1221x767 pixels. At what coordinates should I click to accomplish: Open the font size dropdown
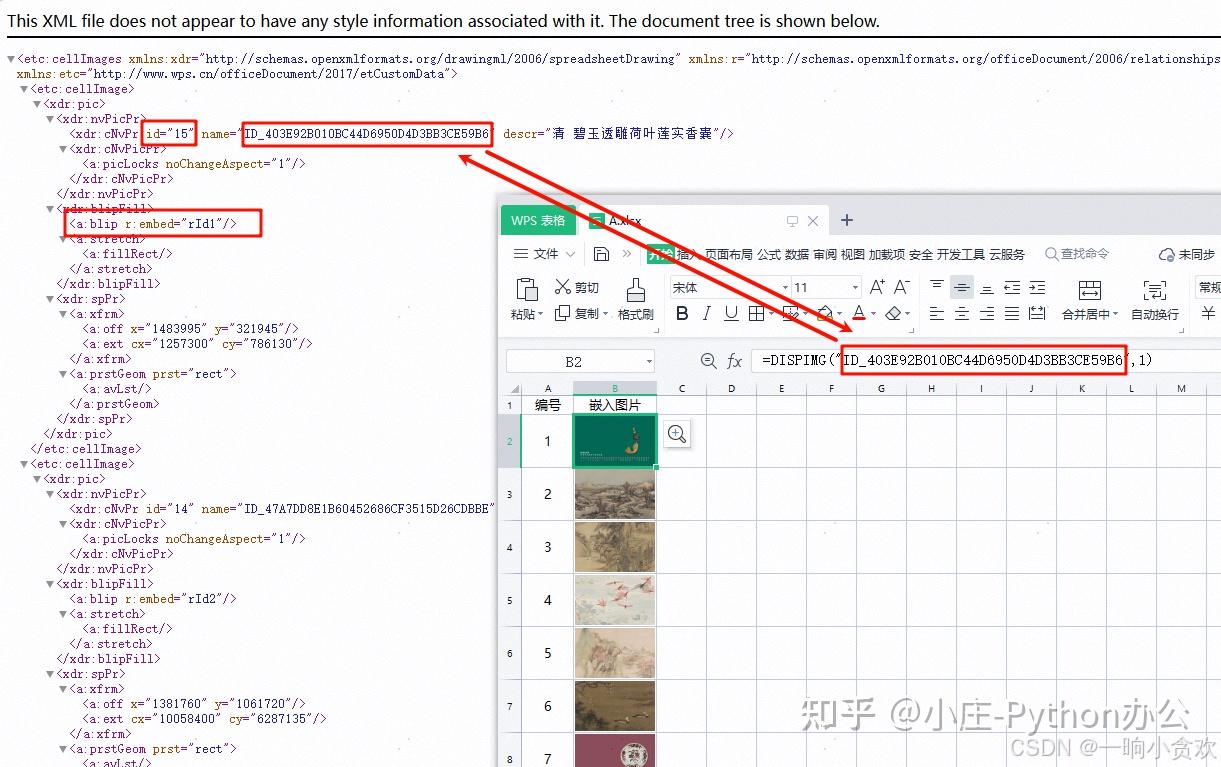(856, 288)
